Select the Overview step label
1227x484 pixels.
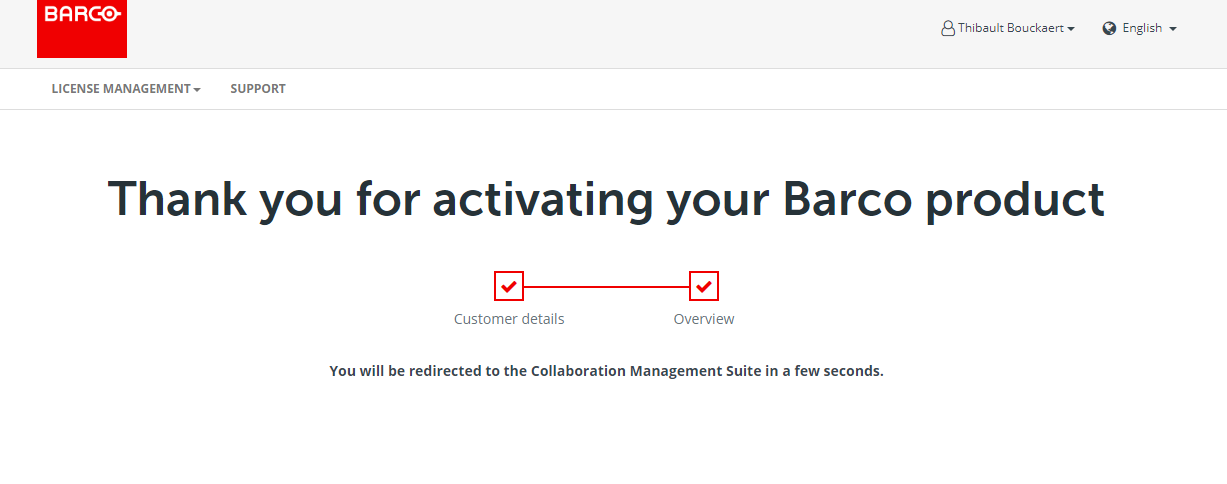tap(704, 319)
